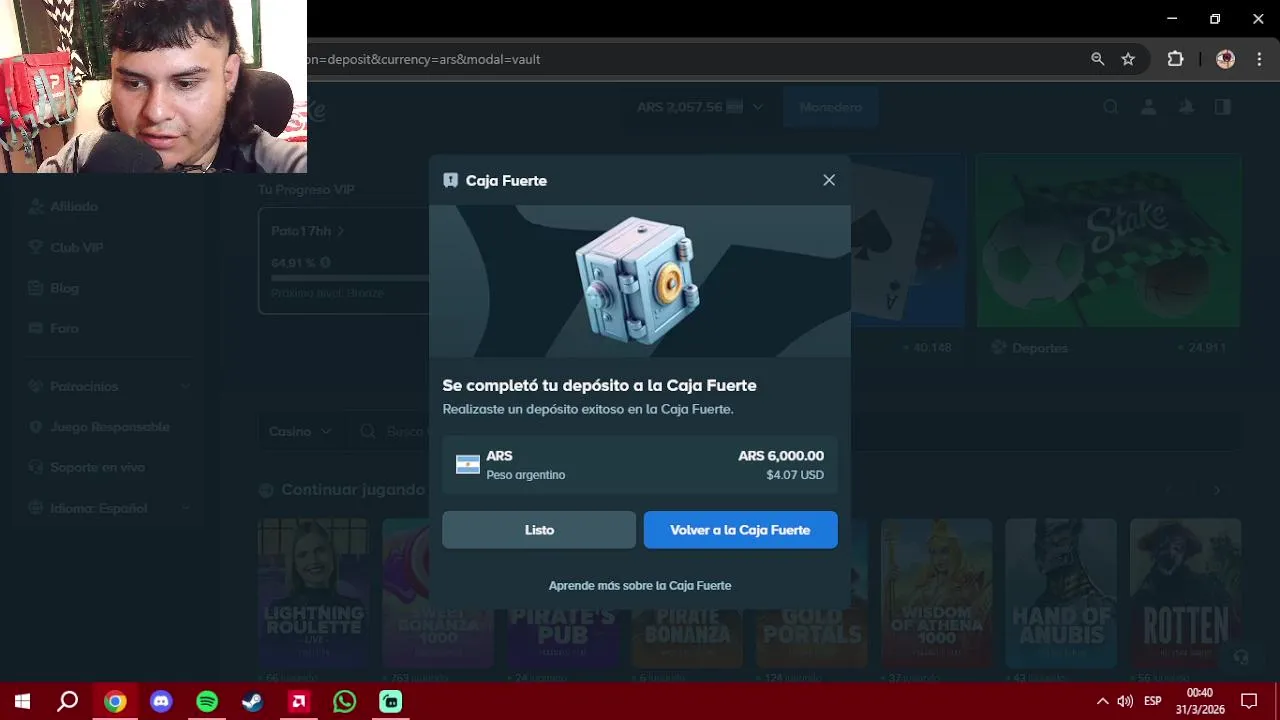Open the Windows notification center icon

click(1249, 701)
